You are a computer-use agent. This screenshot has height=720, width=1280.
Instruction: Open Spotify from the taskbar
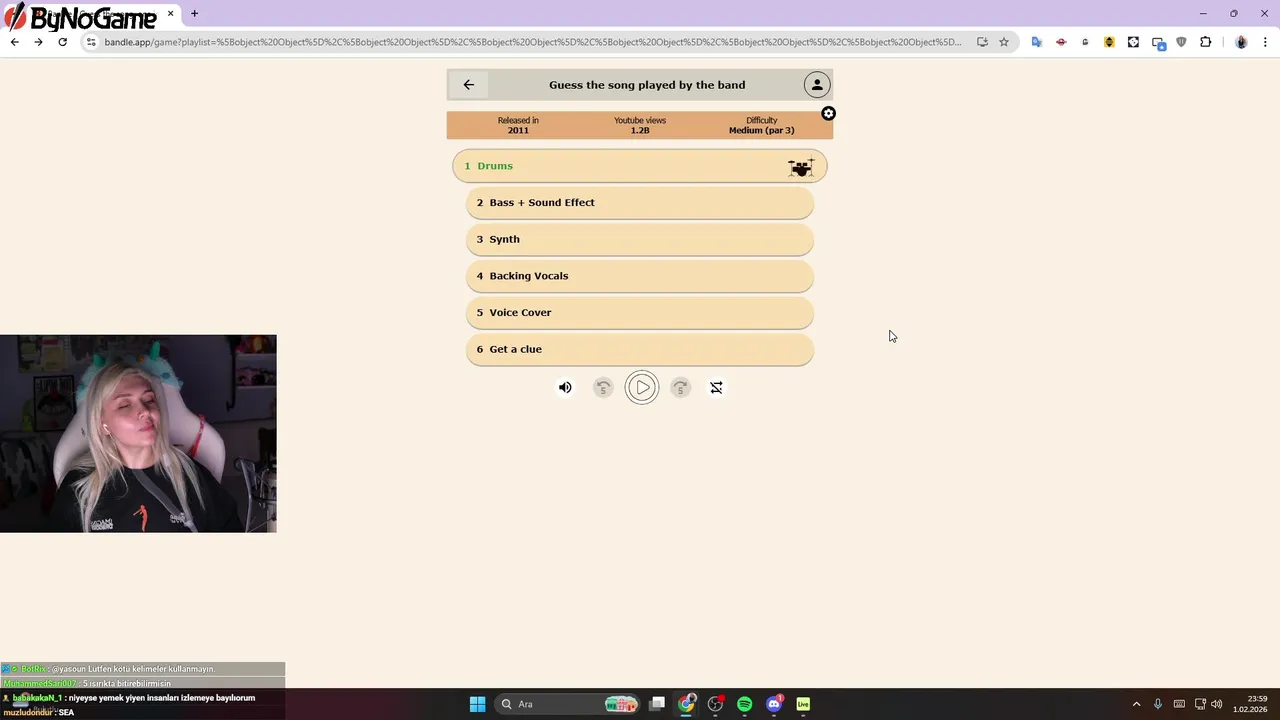point(745,704)
